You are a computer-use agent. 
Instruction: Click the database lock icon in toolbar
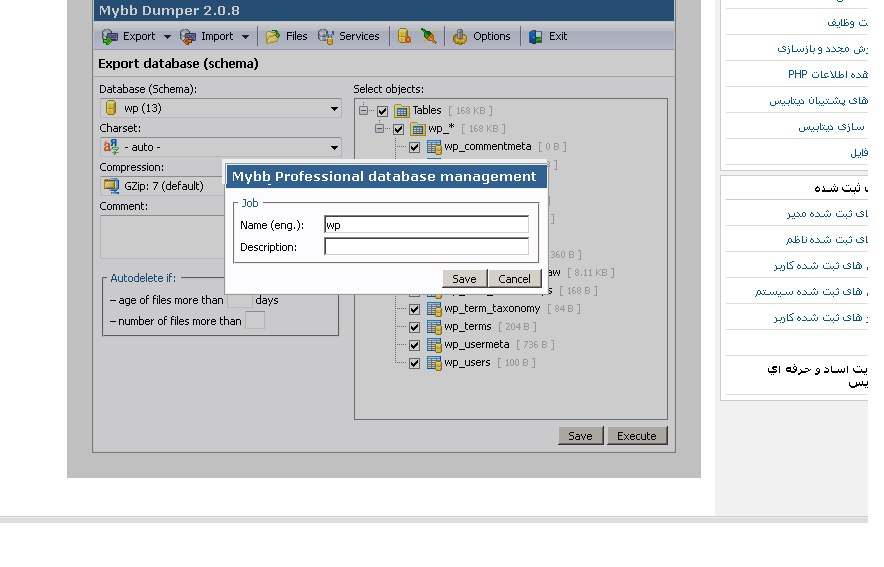(x=404, y=36)
